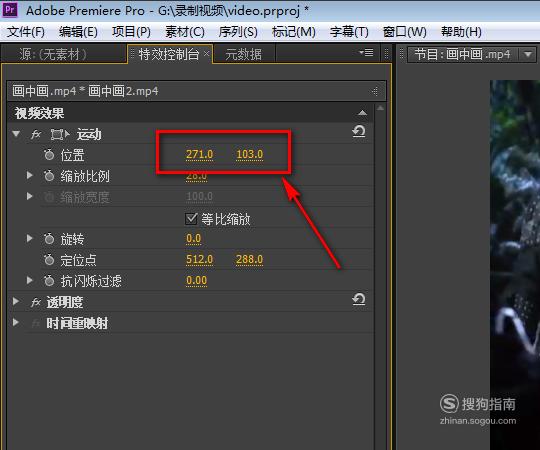Toggle animation stopwatch for 位置
This screenshot has width=540, height=450.
(x=49, y=155)
